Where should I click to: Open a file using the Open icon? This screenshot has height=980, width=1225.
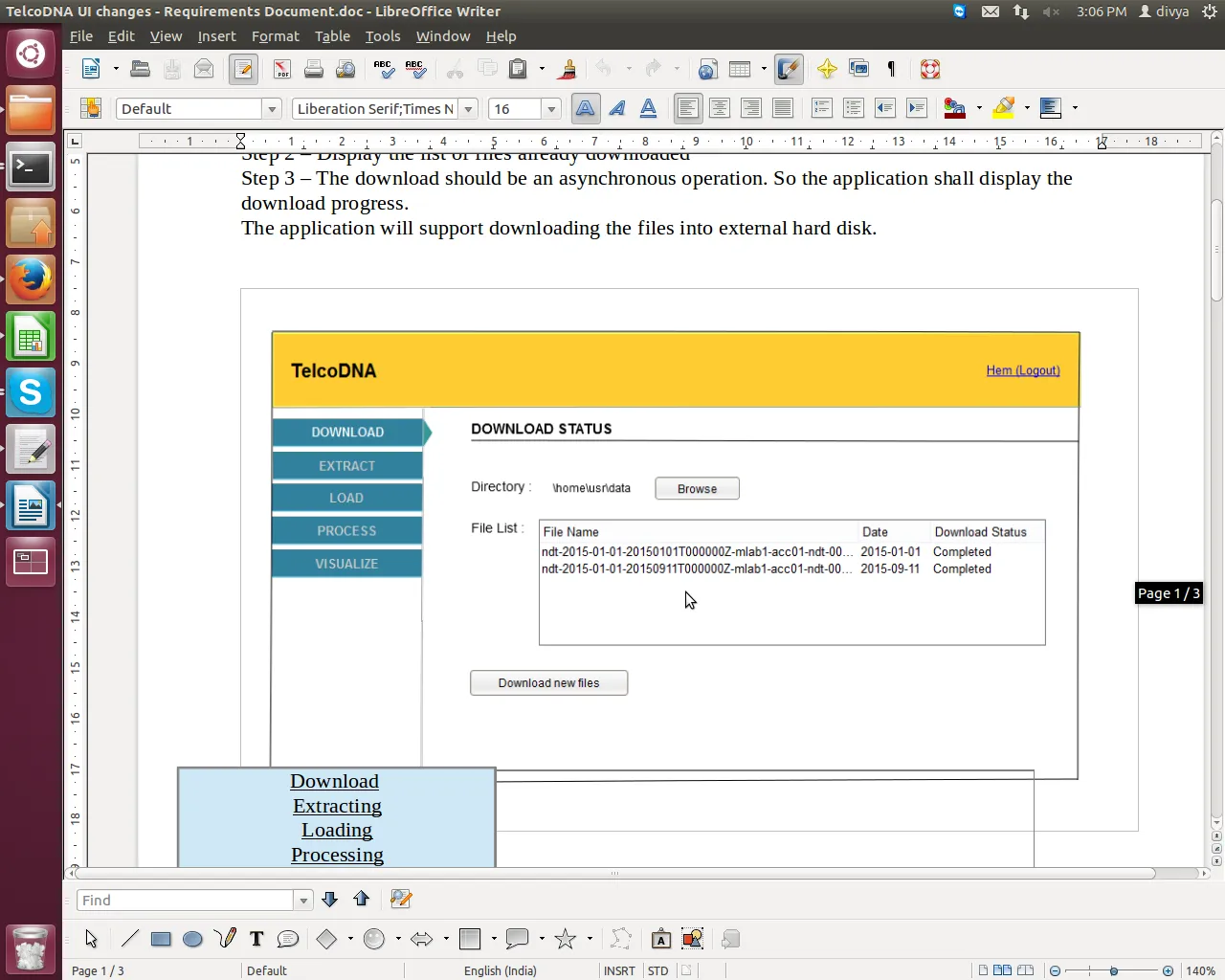[x=141, y=69]
